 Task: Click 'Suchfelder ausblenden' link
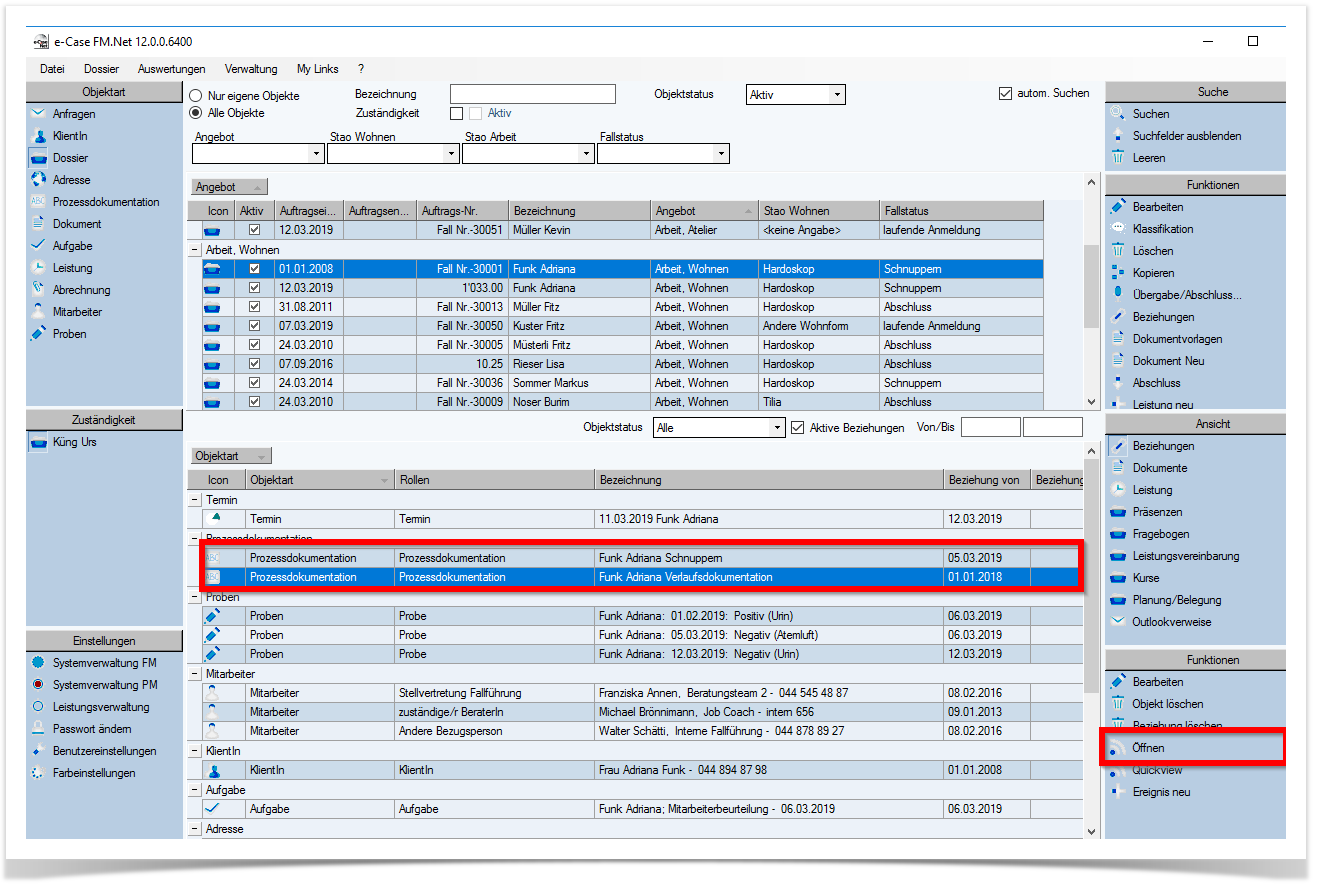pyautogui.click(x=1187, y=136)
